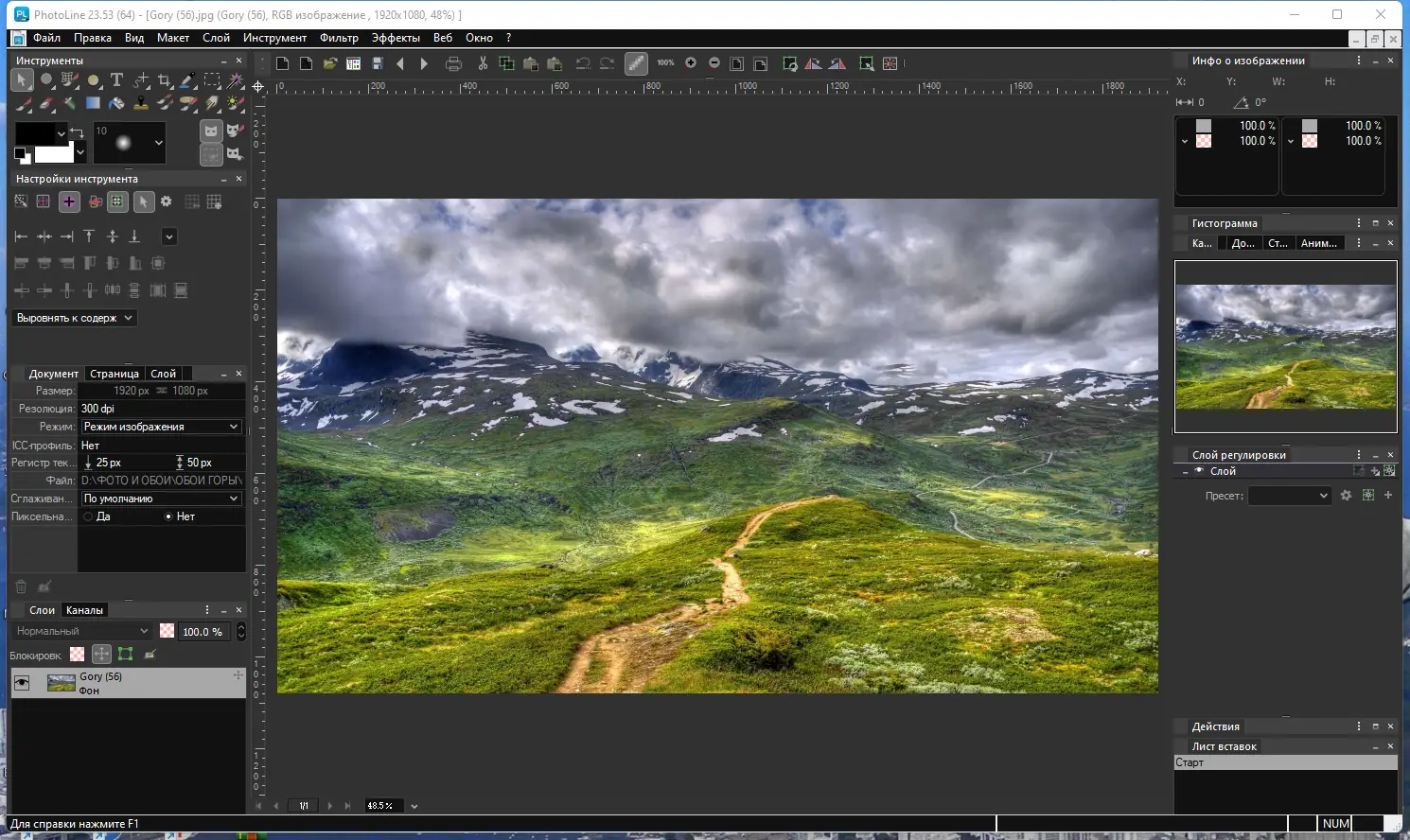Viewport: 1410px width, 840px height.
Task: Open the Гистограмма panel options menu
Action: point(1359,223)
